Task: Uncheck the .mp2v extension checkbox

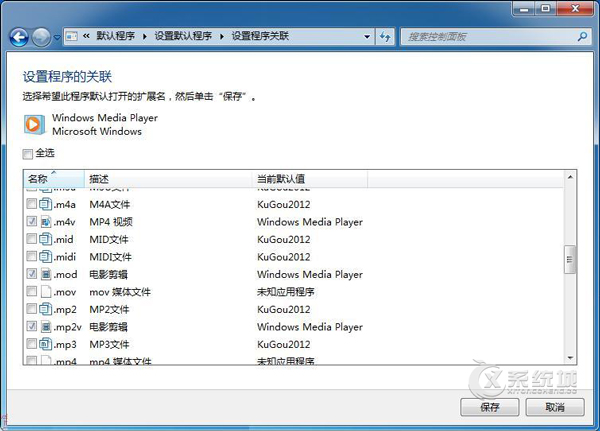Action: (x=32, y=326)
